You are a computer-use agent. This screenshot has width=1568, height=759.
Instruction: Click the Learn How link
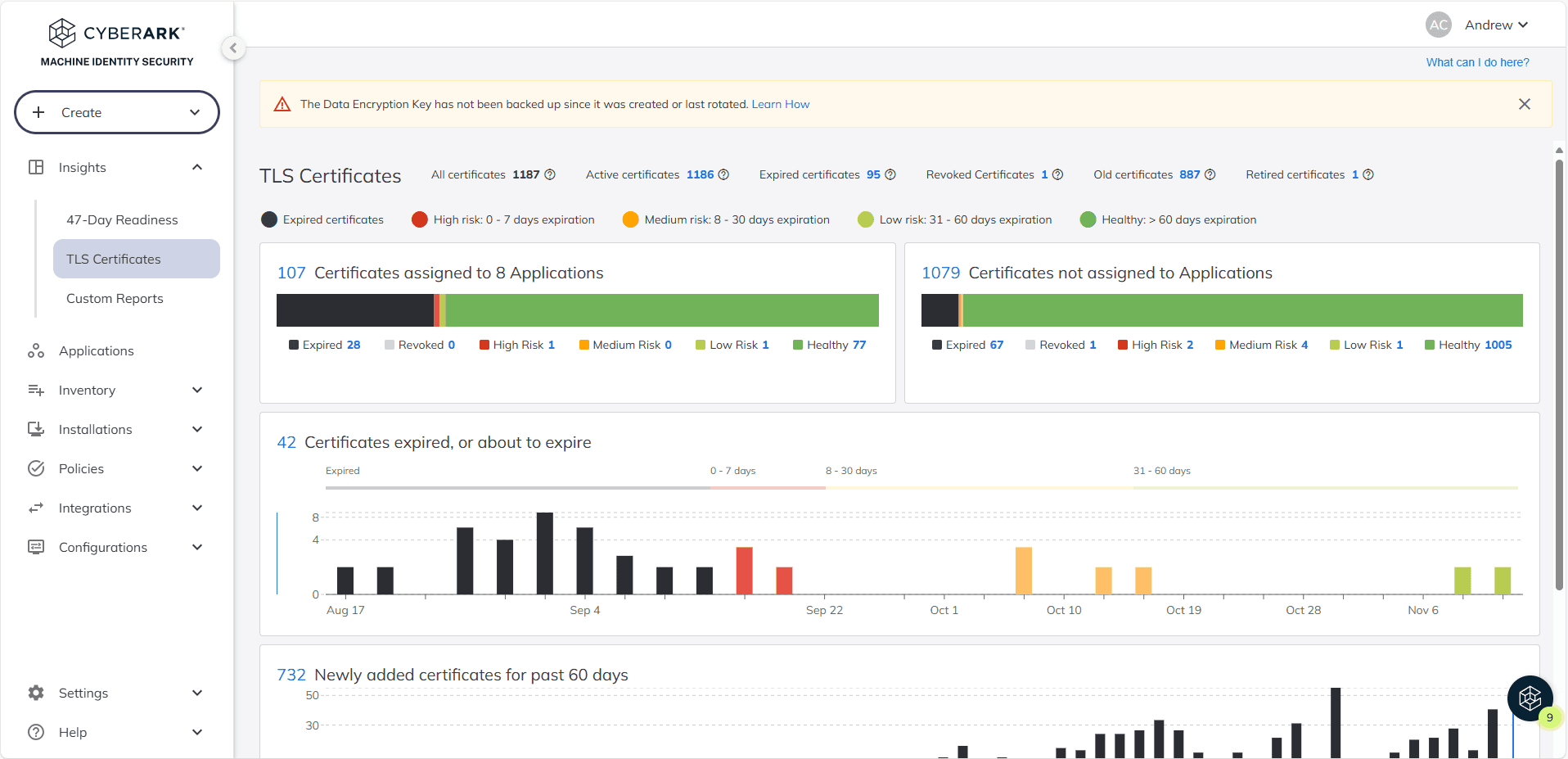coord(781,104)
